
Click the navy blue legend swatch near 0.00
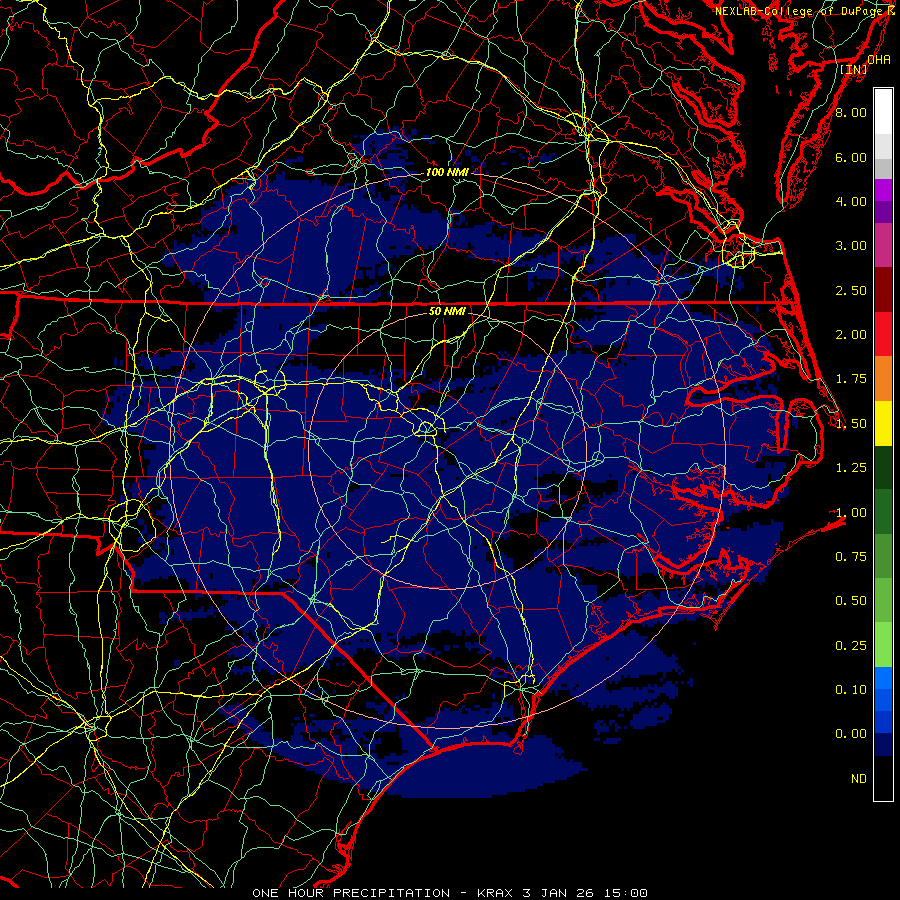click(x=883, y=744)
